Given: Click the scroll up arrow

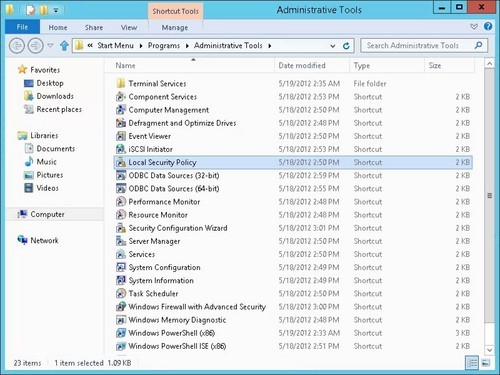Looking at the screenshot, I should pyautogui.click(x=489, y=63).
